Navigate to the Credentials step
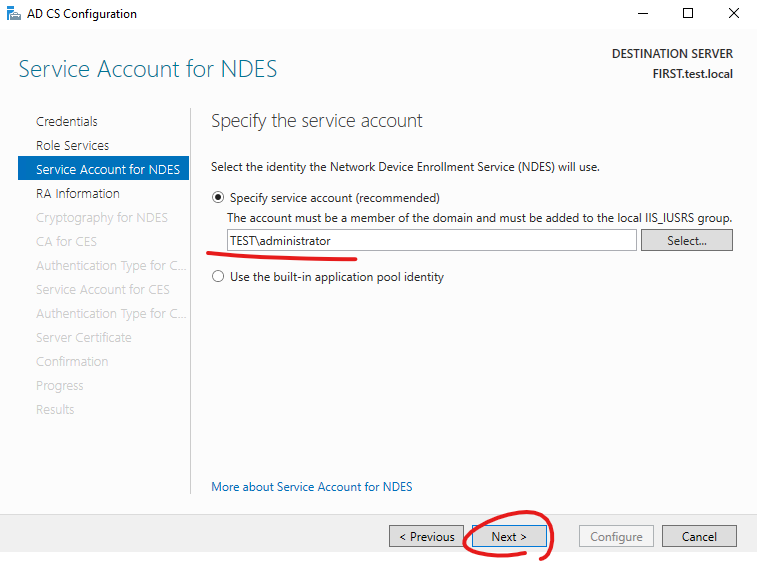 [67, 122]
